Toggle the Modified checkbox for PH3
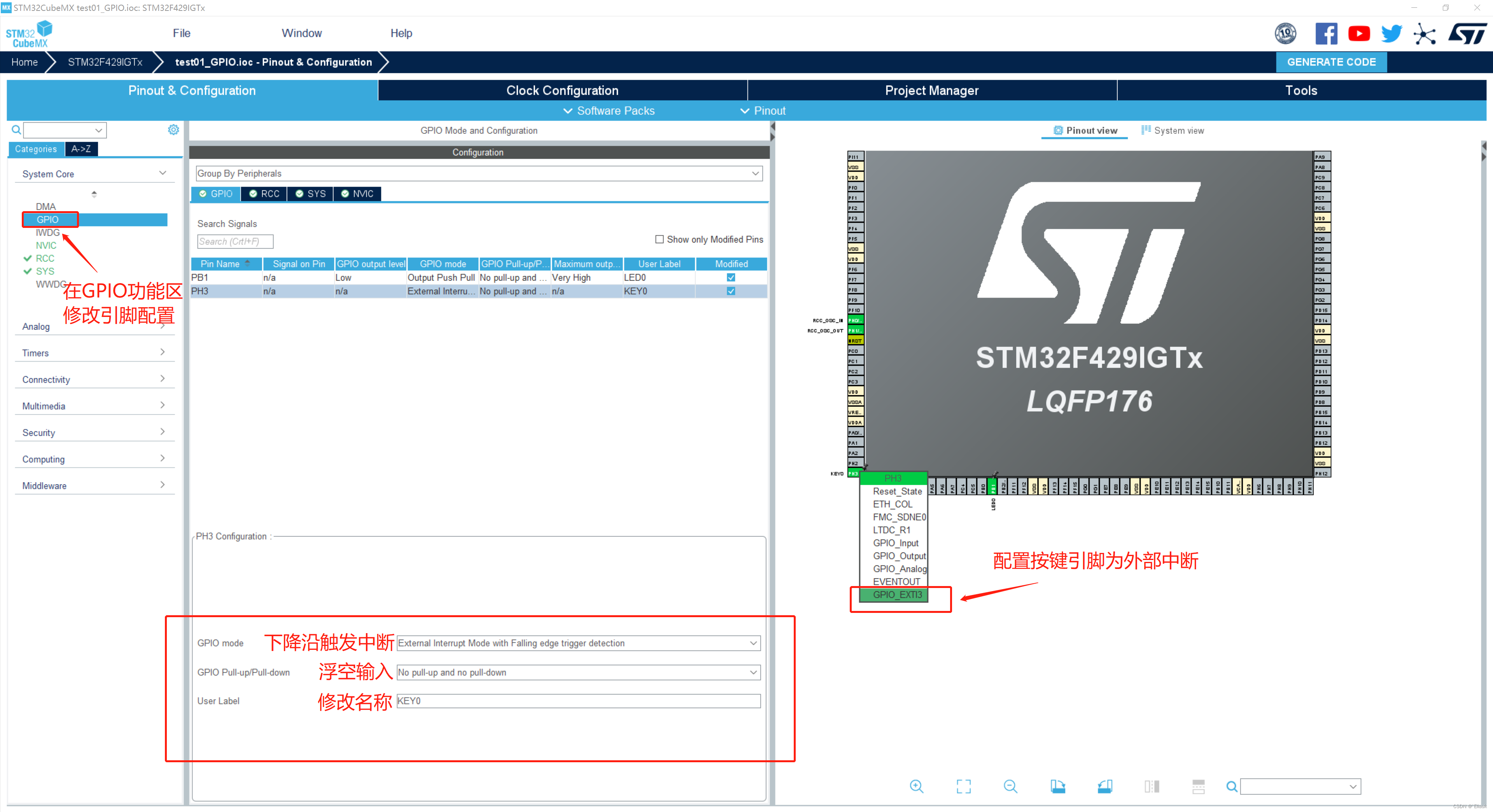The height and width of the screenshot is (812, 1493). click(x=731, y=291)
